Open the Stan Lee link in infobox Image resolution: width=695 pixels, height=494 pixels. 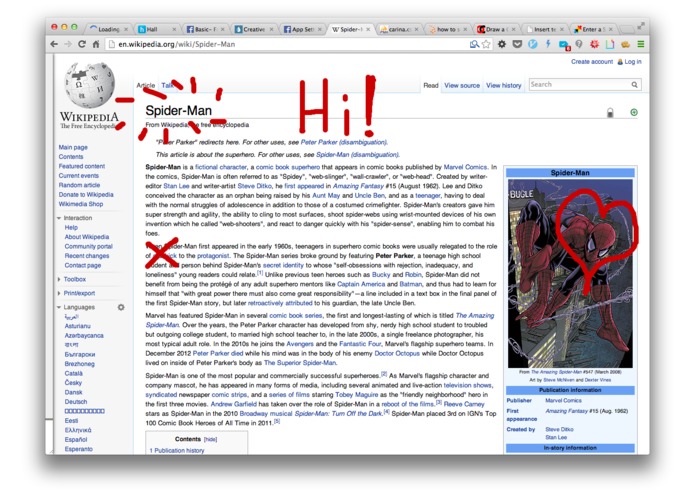556,437
